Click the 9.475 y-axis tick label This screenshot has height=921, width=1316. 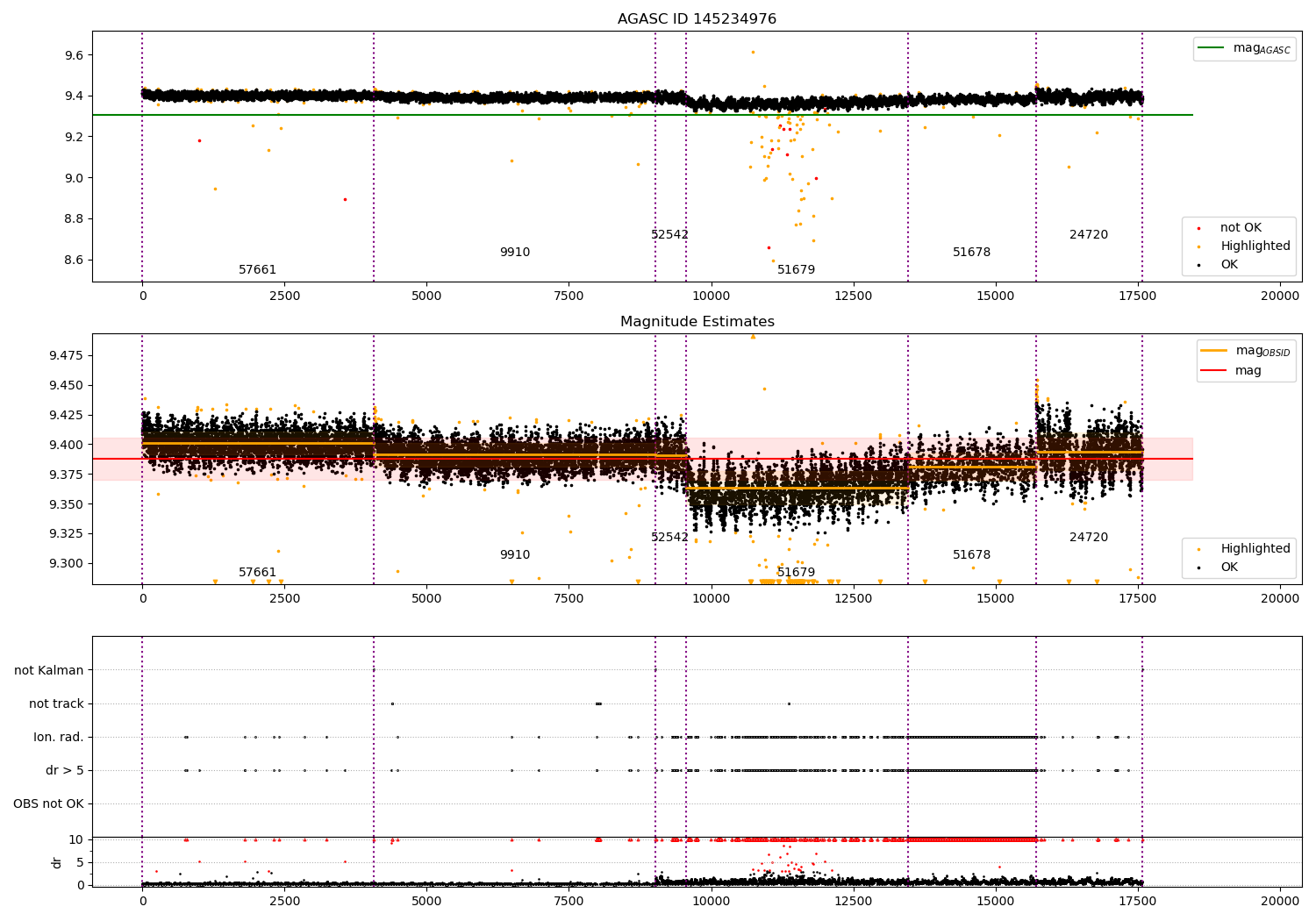66,355
